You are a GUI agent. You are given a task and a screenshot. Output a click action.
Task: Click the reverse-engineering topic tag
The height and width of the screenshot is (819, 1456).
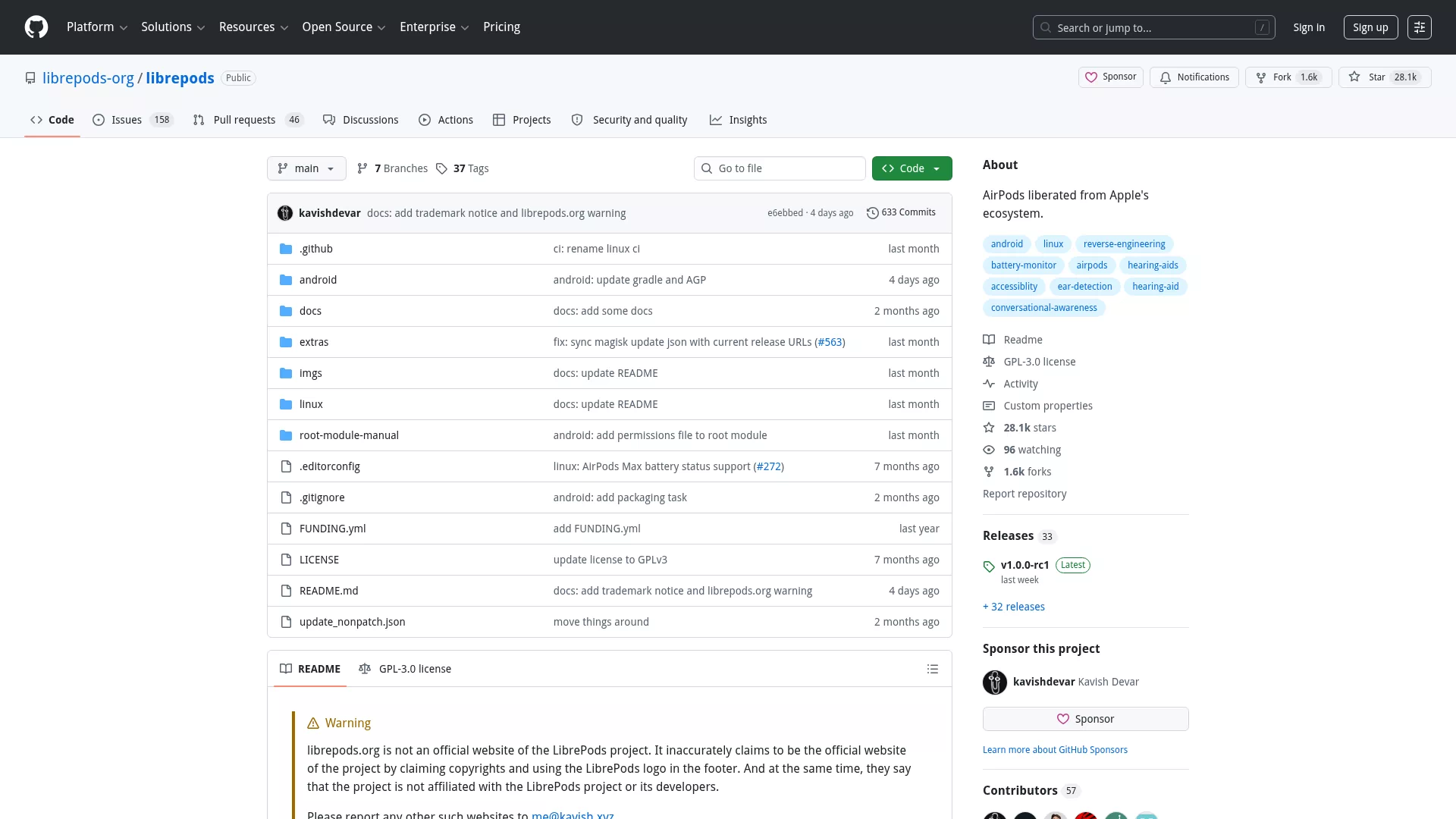(x=1124, y=244)
